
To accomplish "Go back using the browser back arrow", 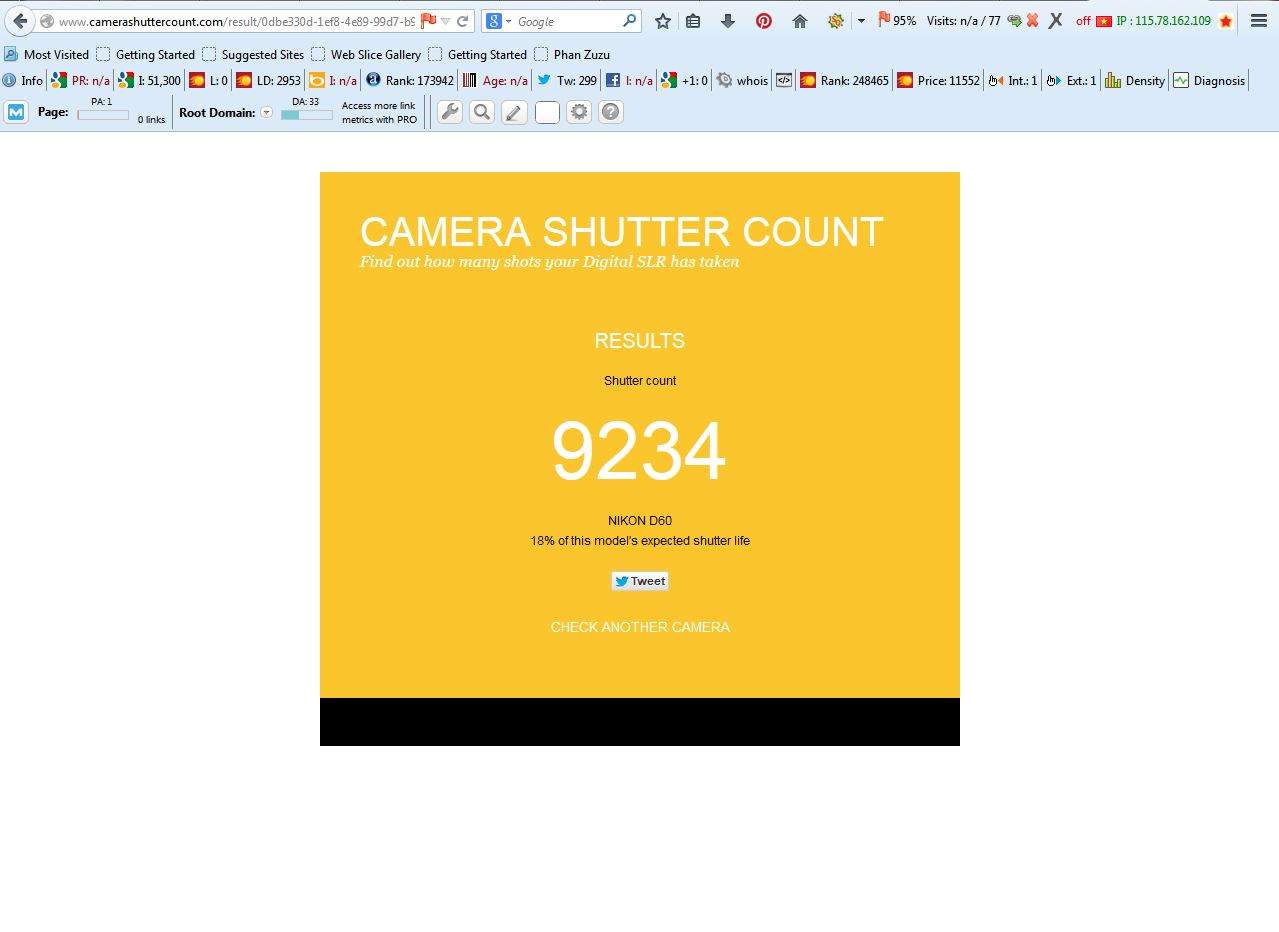I will click(x=20, y=21).
